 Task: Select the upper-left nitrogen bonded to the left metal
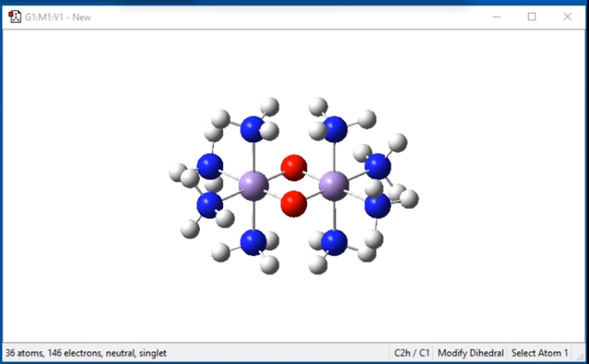click(x=210, y=166)
